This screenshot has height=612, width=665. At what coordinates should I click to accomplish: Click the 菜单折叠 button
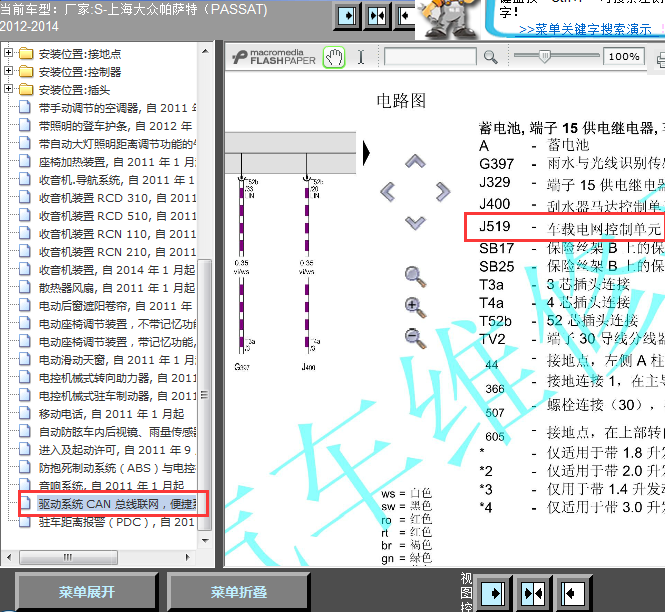pyautogui.click(x=239, y=592)
